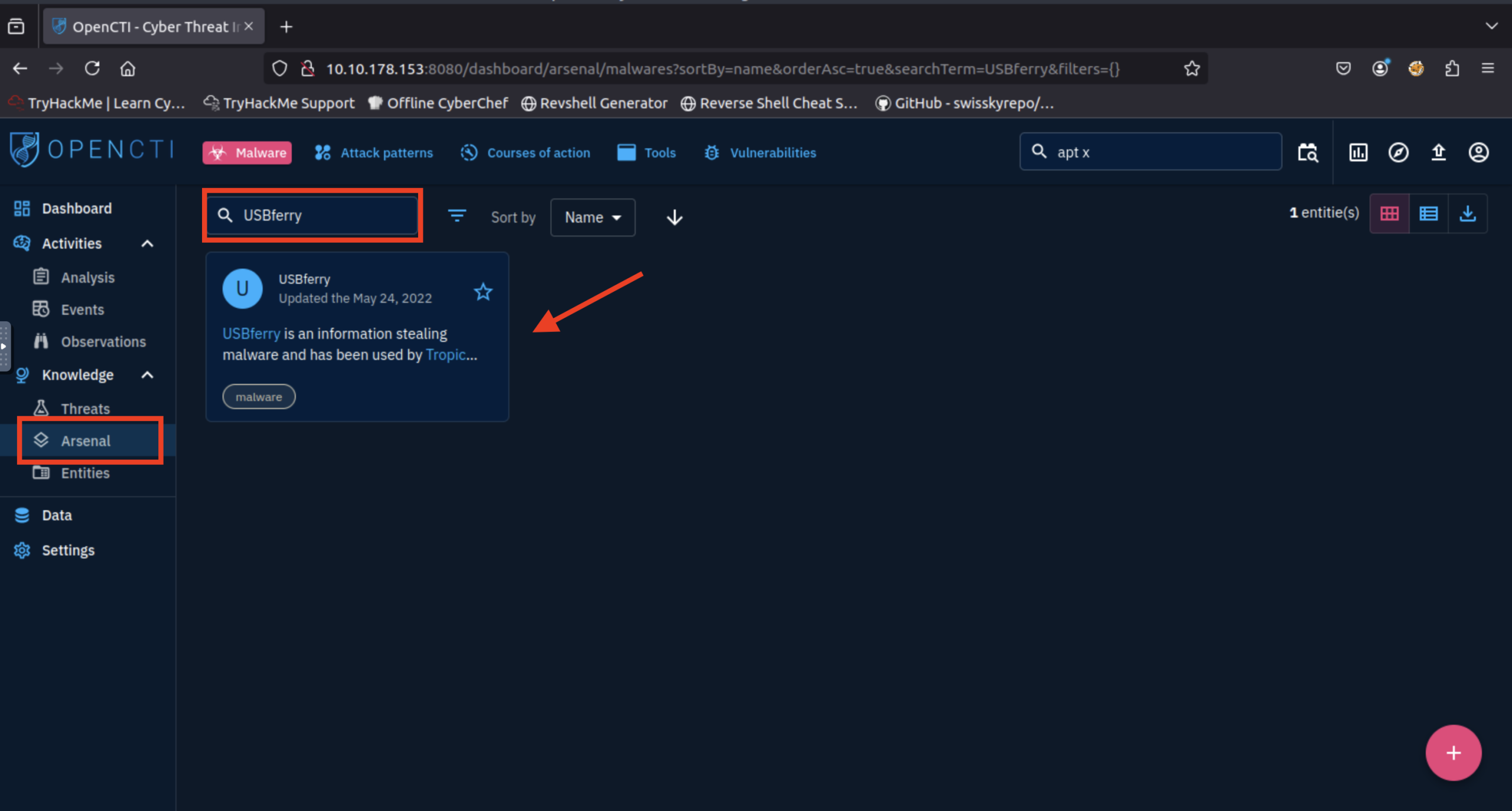Open a new browser tab
1512x811 pixels.
[286, 27]
